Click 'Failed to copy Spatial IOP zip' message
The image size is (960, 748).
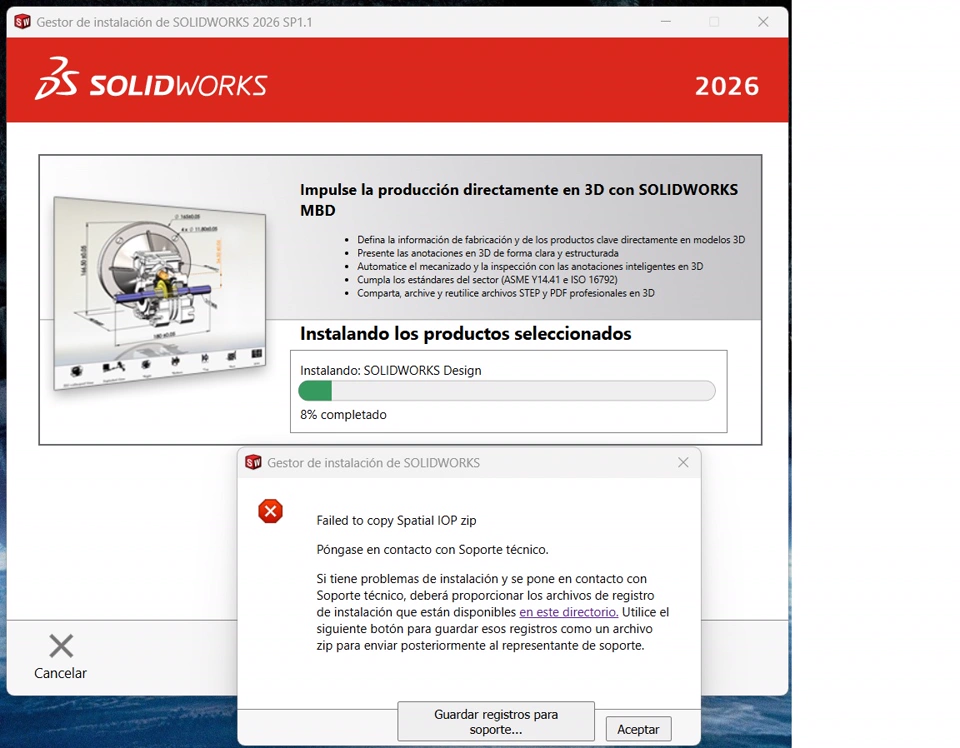click(396, 520)
